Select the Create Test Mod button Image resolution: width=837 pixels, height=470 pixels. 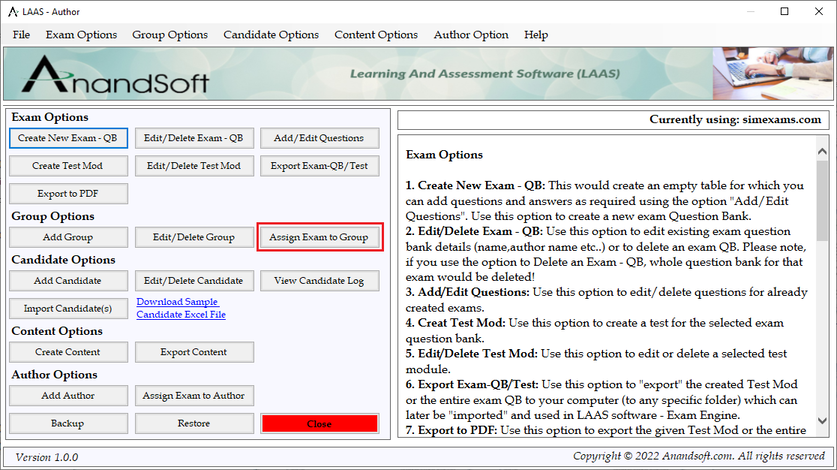69,166
